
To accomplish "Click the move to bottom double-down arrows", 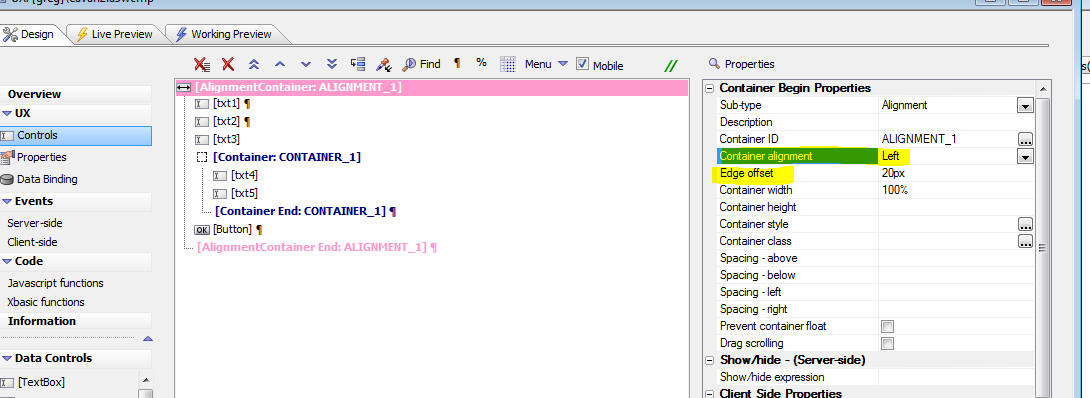I will click(332, 64).
